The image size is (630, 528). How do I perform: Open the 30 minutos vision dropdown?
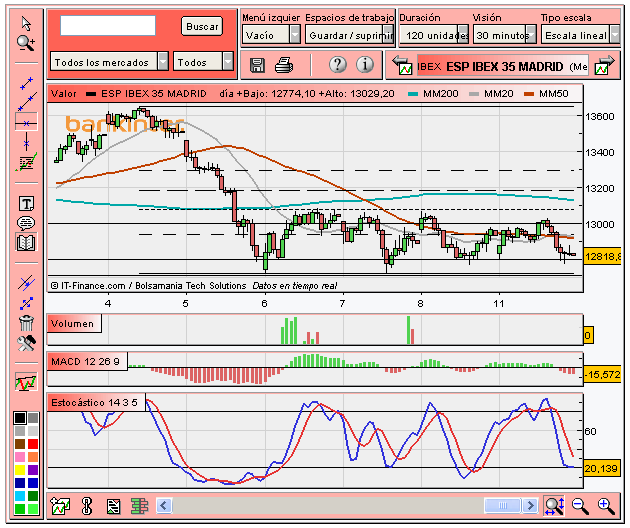pos(505,35)
